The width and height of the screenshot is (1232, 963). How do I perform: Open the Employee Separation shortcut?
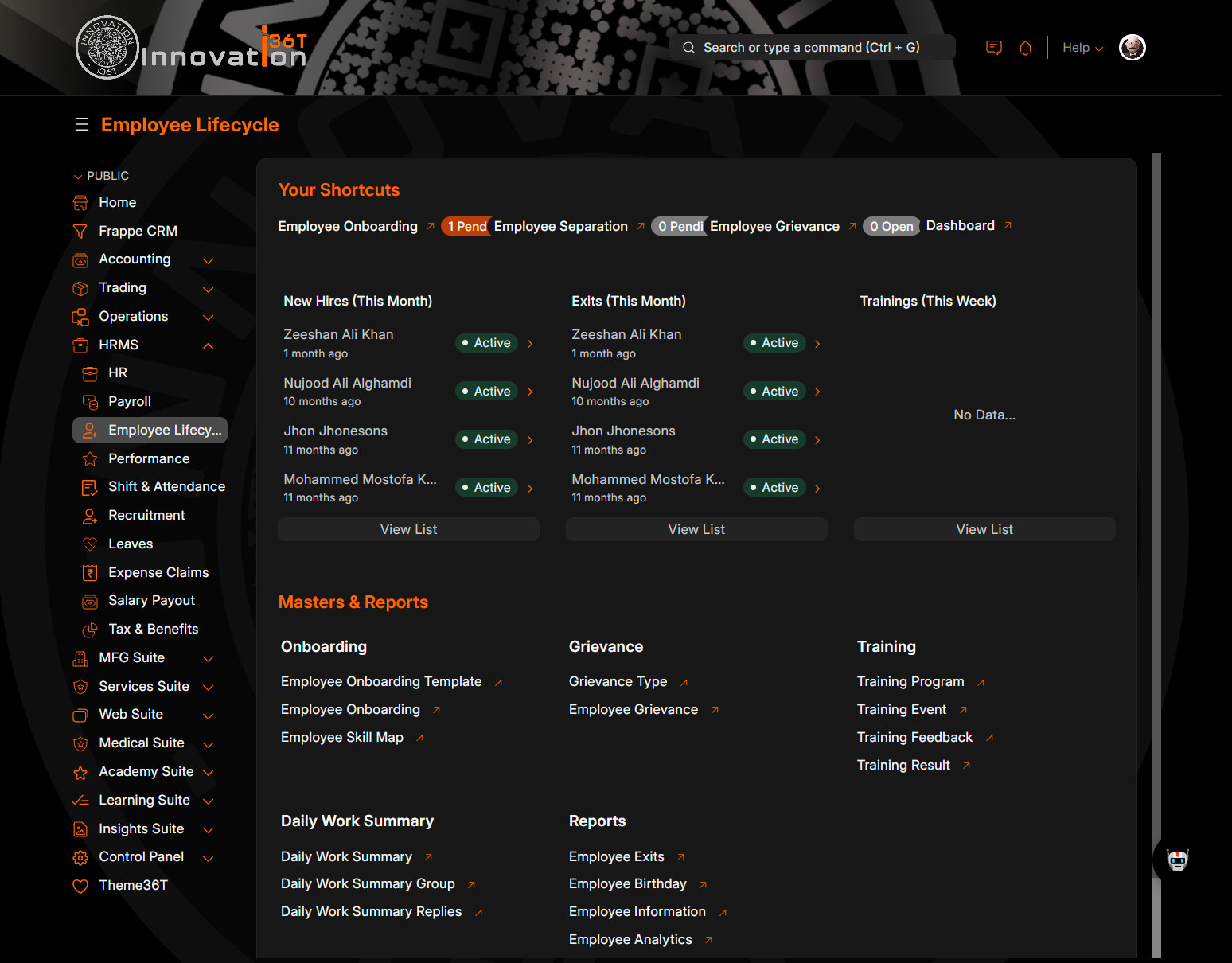coord(560,227)
